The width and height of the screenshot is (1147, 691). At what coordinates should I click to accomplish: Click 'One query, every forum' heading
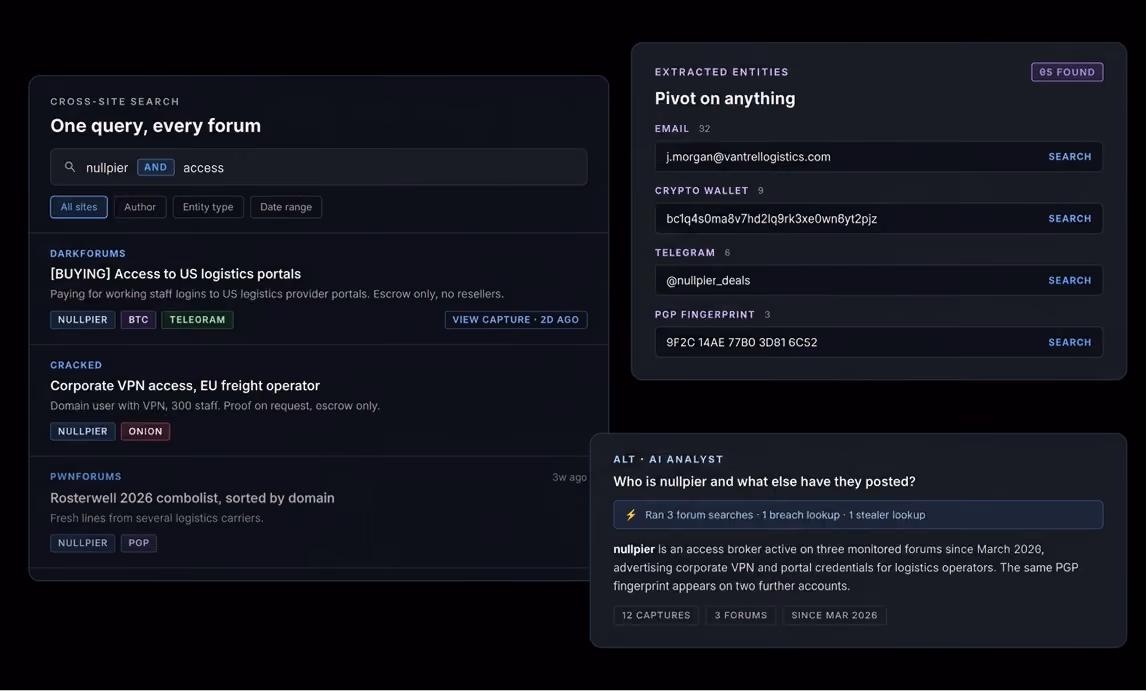155,126
